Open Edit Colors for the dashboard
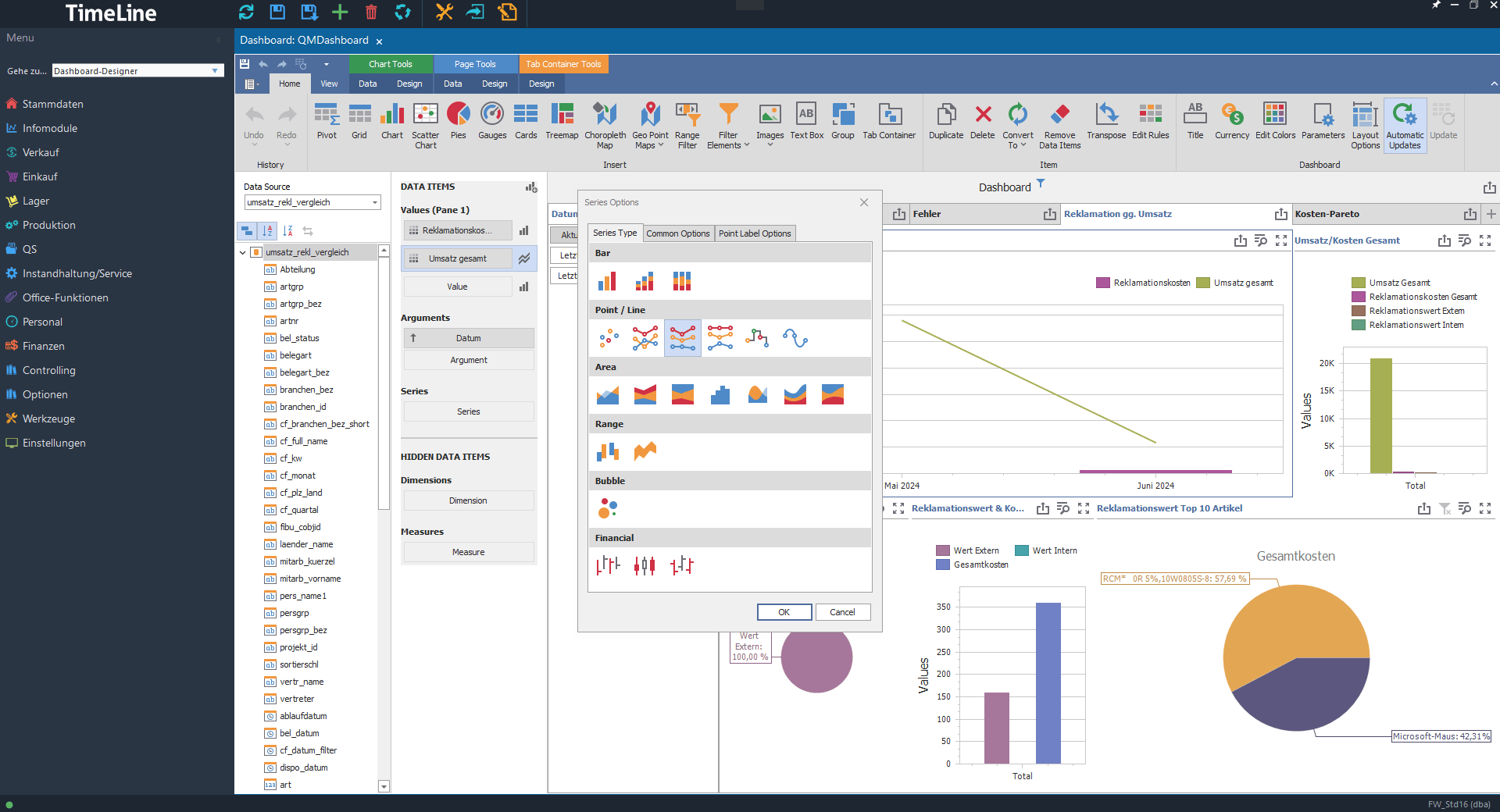The height and width of the screenshot is (812, 1500). pos(1275,123)
